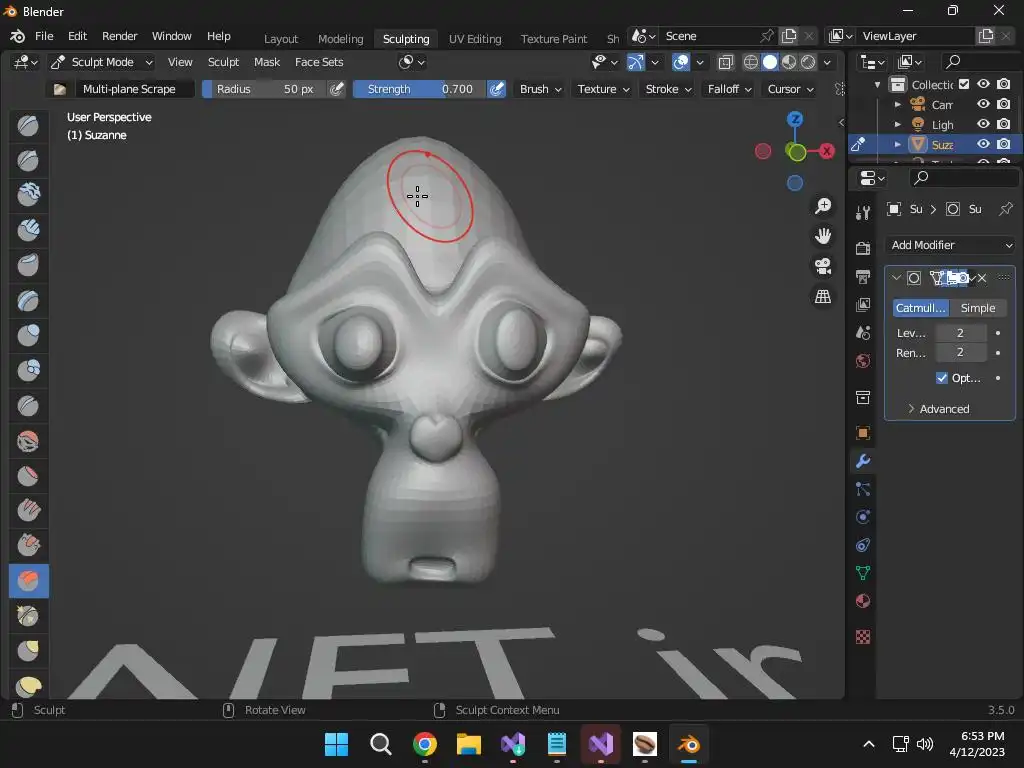Click the blue Z axis gizmo
Image resolution: width=1024 pixels, height=768 pixels.
[x=795, y=119]
